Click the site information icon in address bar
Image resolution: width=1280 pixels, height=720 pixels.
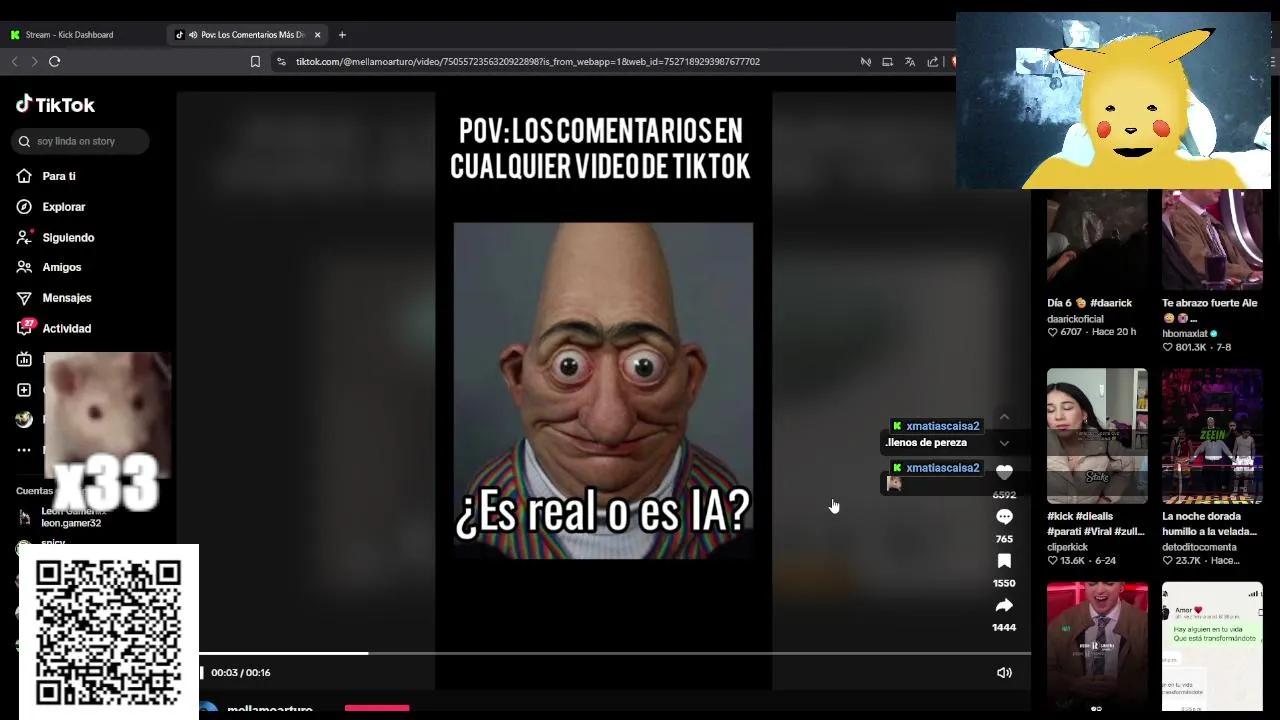point(281,62)
